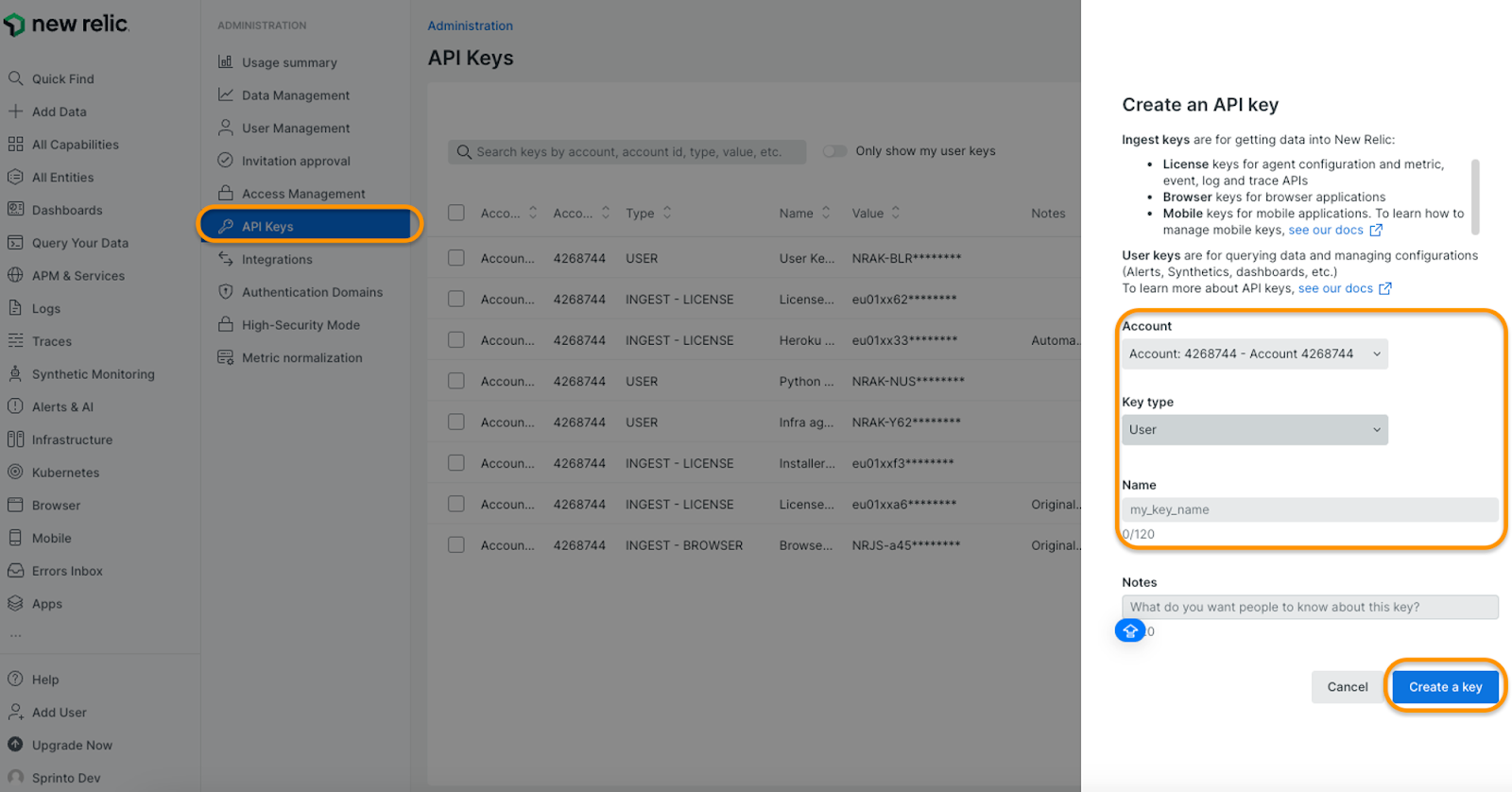Check the Installer key row checkbox
This screenshot has width=1512, height=792.
(456, 463)
